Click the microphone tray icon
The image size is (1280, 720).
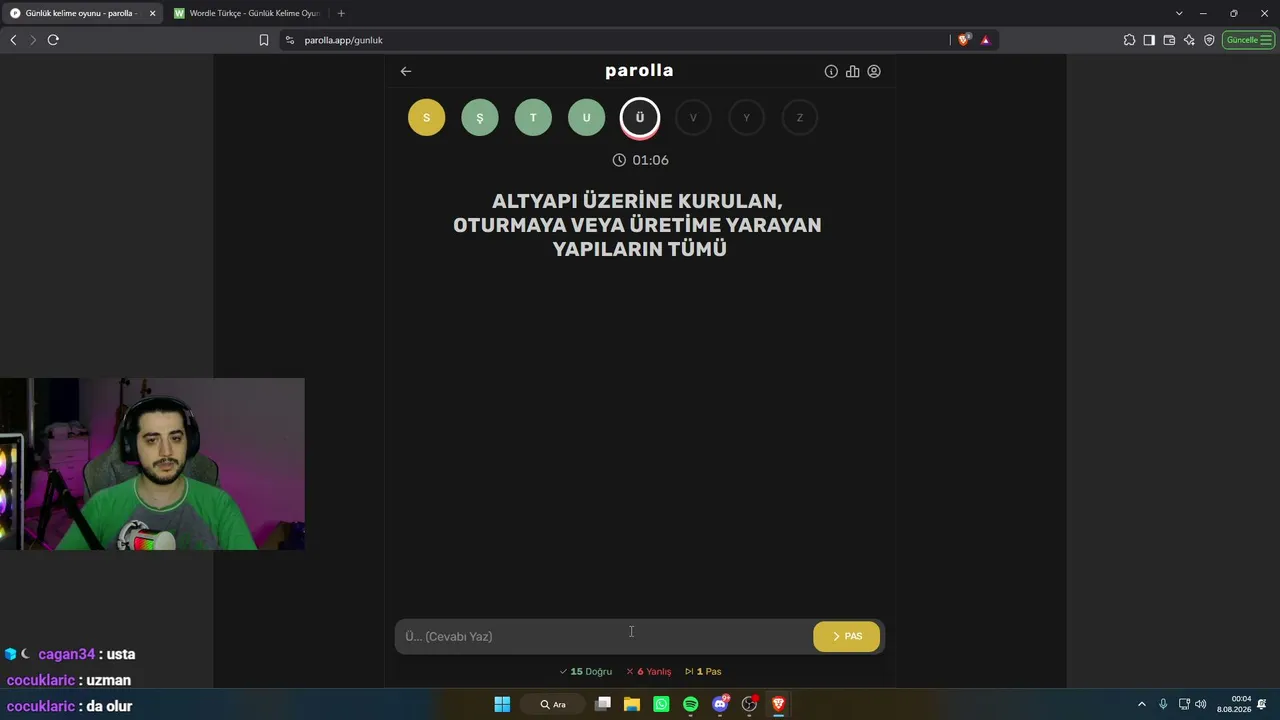(1163, 704)
